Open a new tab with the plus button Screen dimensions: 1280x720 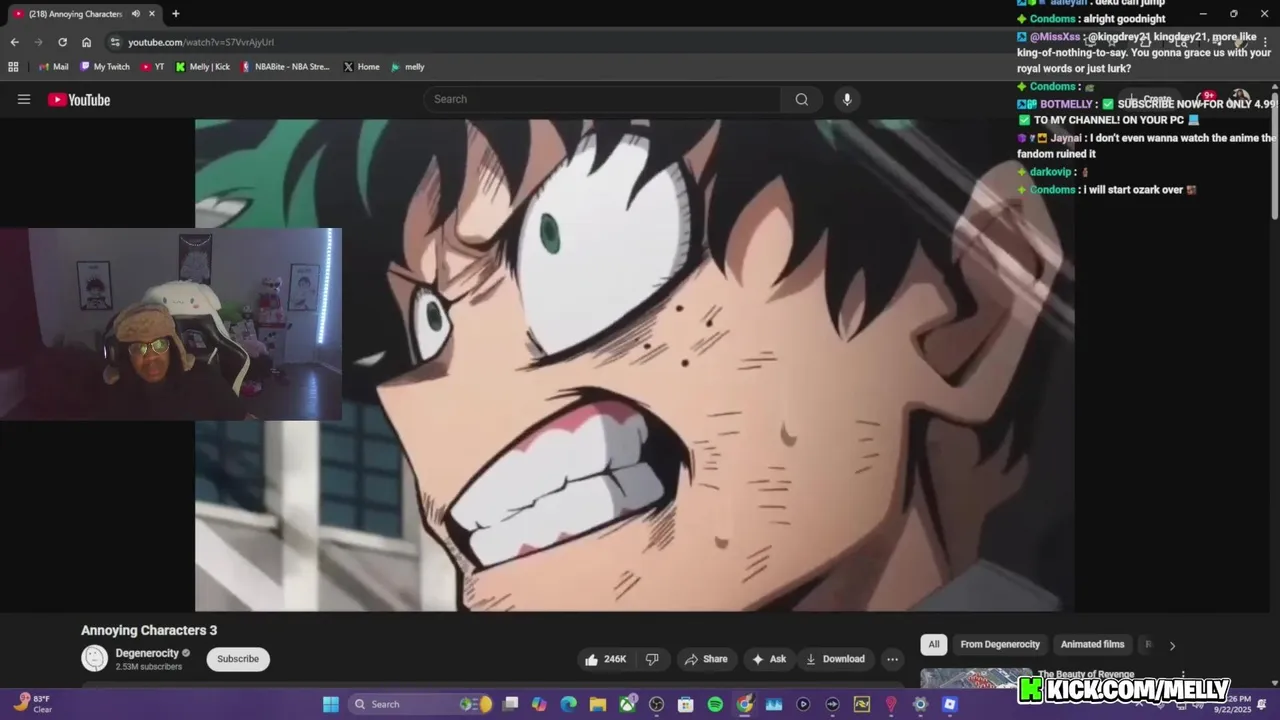tap(176, 14)
